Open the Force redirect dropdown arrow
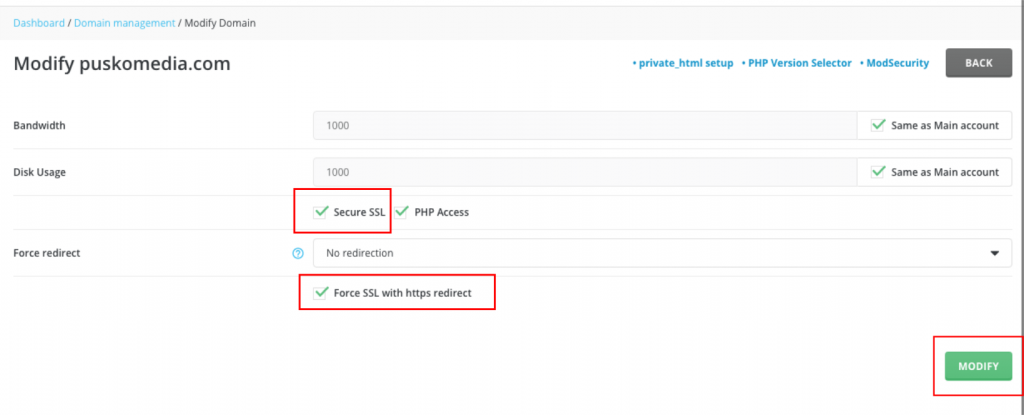 995,253
